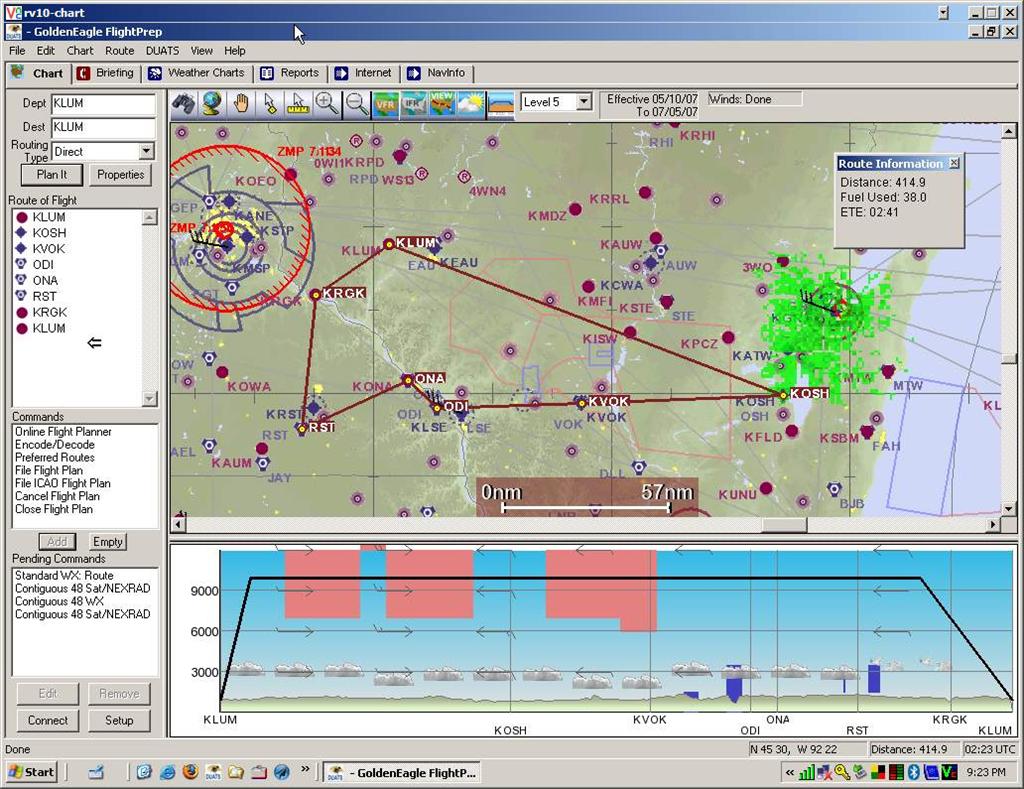Open the Help menu
Image resolution: width=1024 pixels, height=789 pixels.
point(234,50)
